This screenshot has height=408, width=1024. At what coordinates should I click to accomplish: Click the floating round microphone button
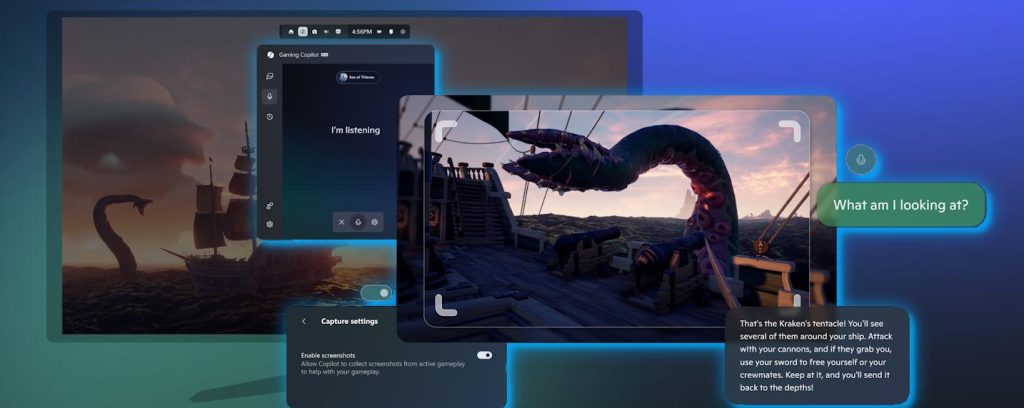(x=861, y=160)
